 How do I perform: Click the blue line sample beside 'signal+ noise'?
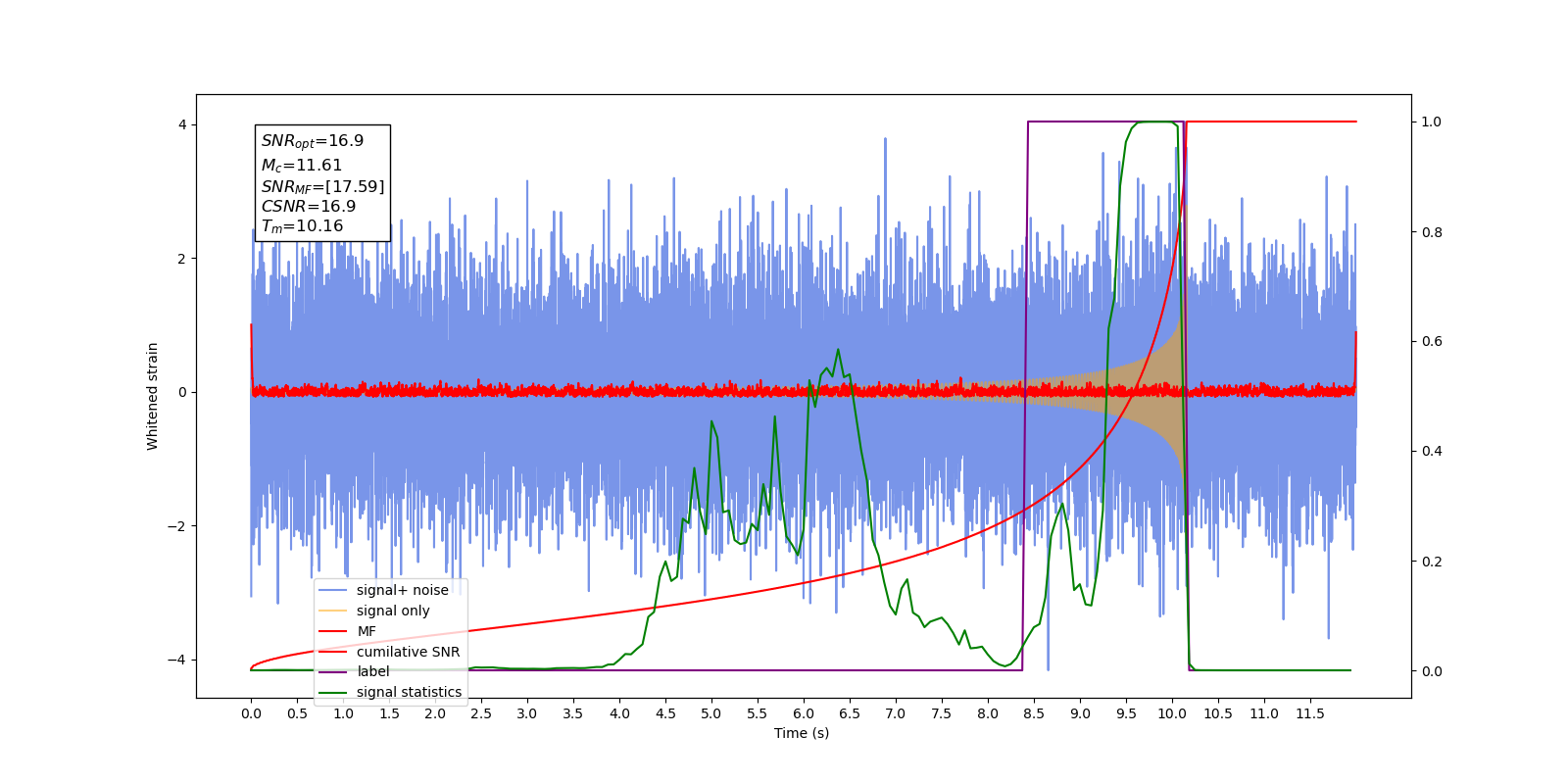pyautogui.click(x=333, y=590)
